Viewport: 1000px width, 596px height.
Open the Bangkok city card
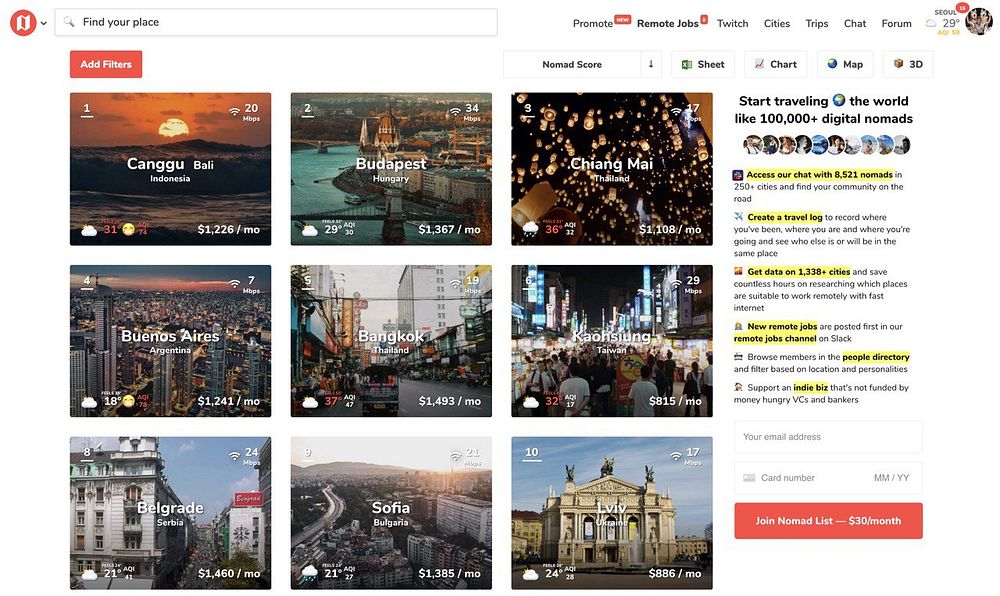(391, 341)
